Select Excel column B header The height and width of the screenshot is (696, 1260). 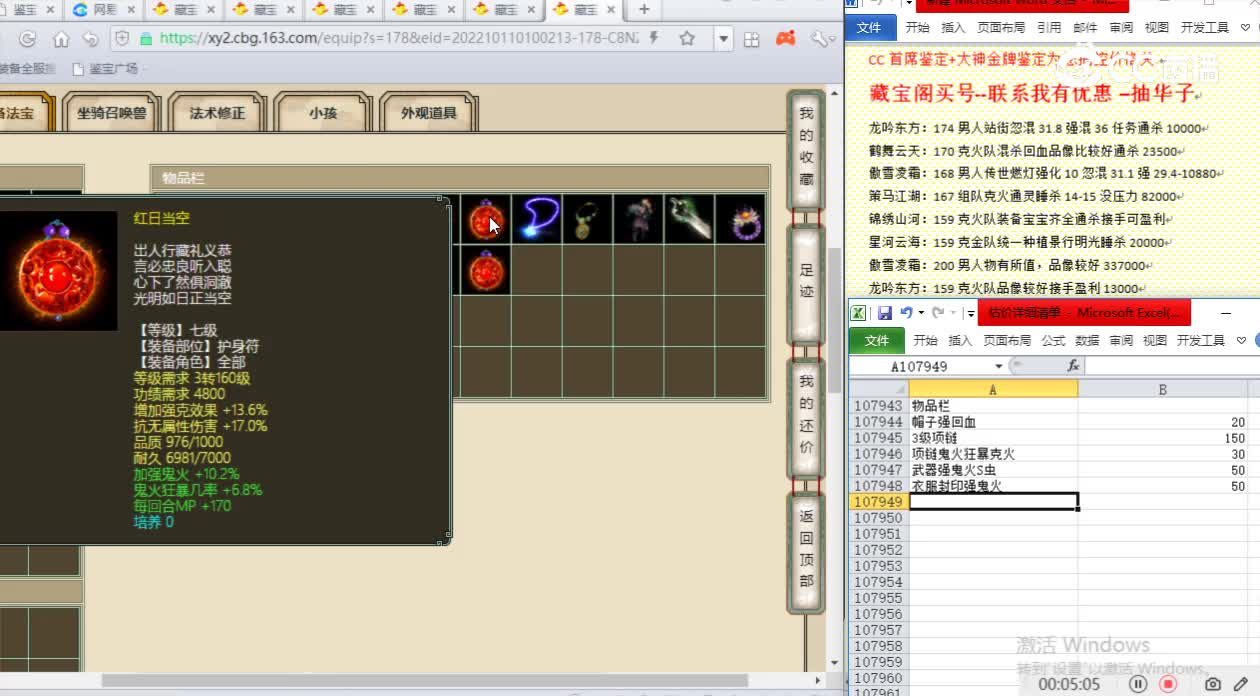1163,389
